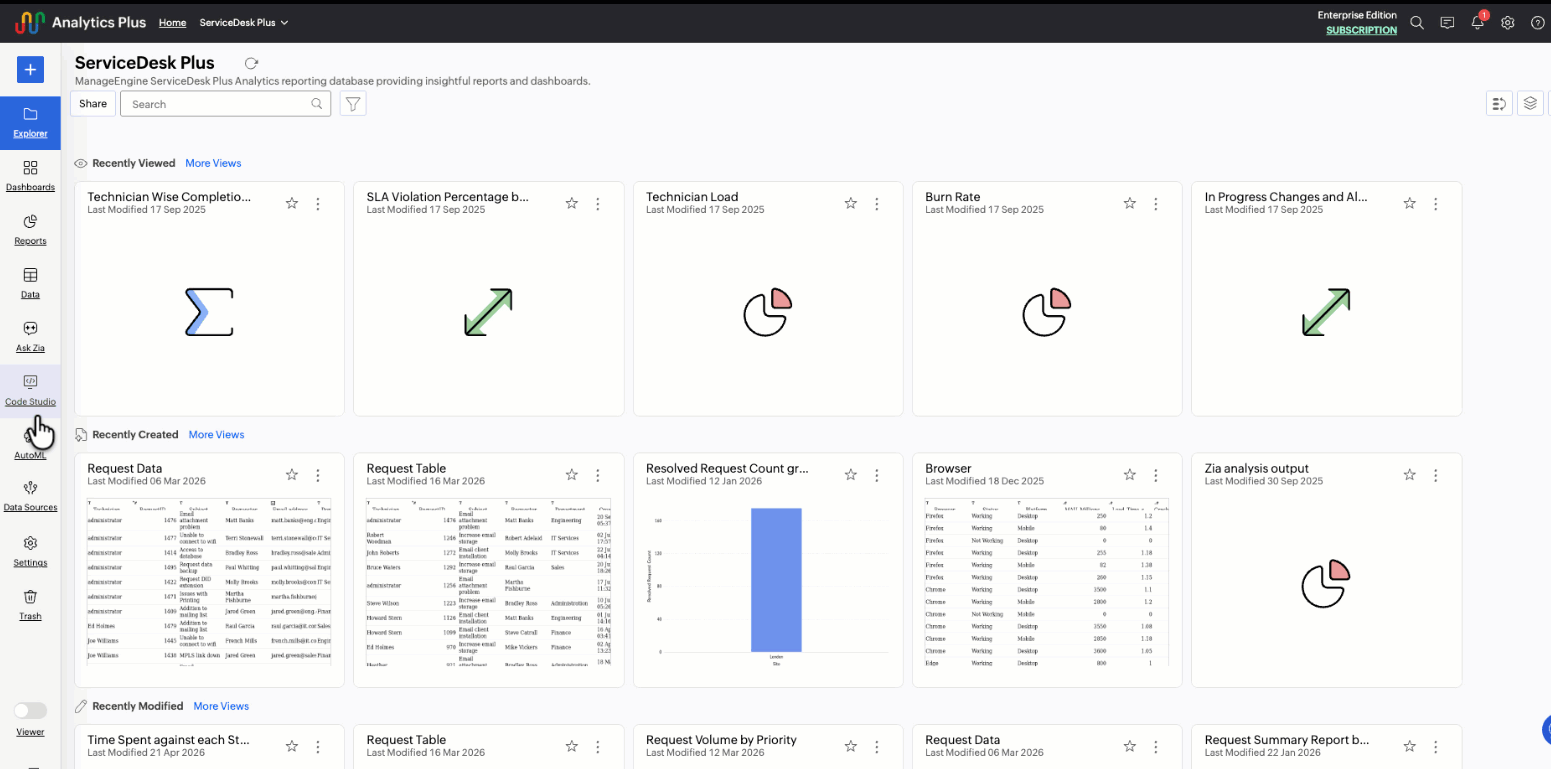Click the blue plus create button
This screenshot has height=769, width=1551.
pos(30,69)
